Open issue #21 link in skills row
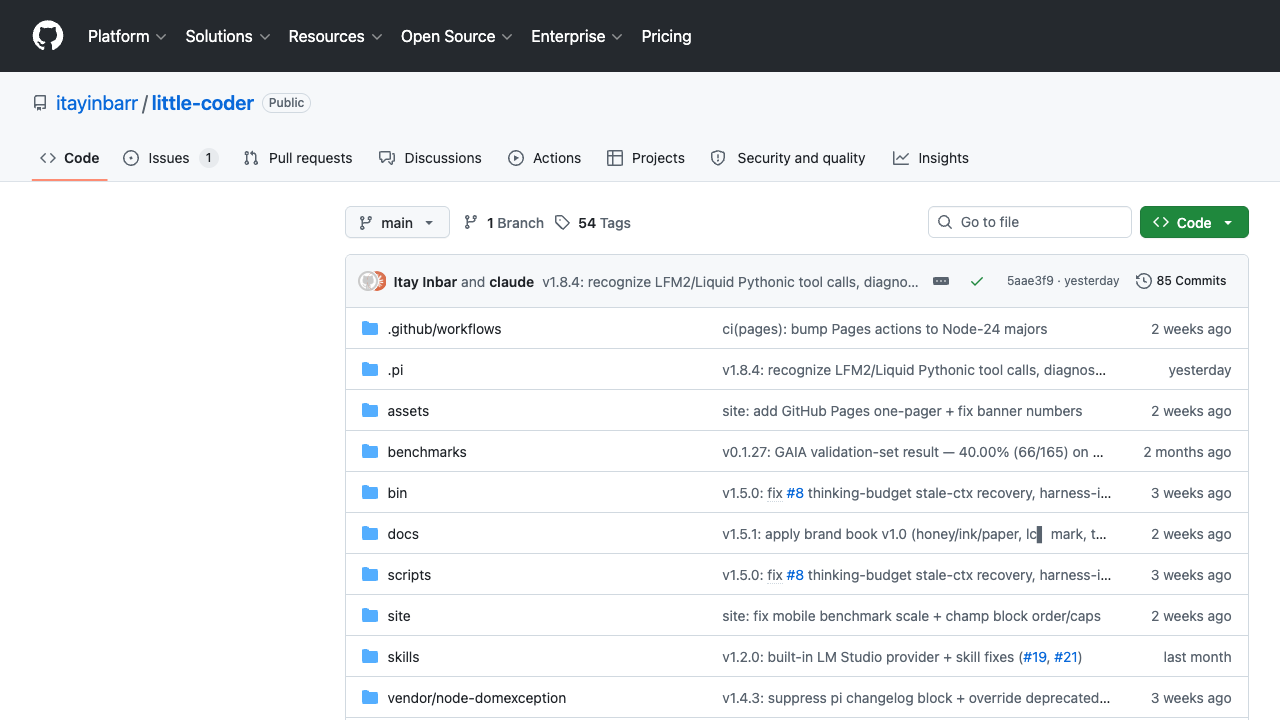 point(1065,657)
